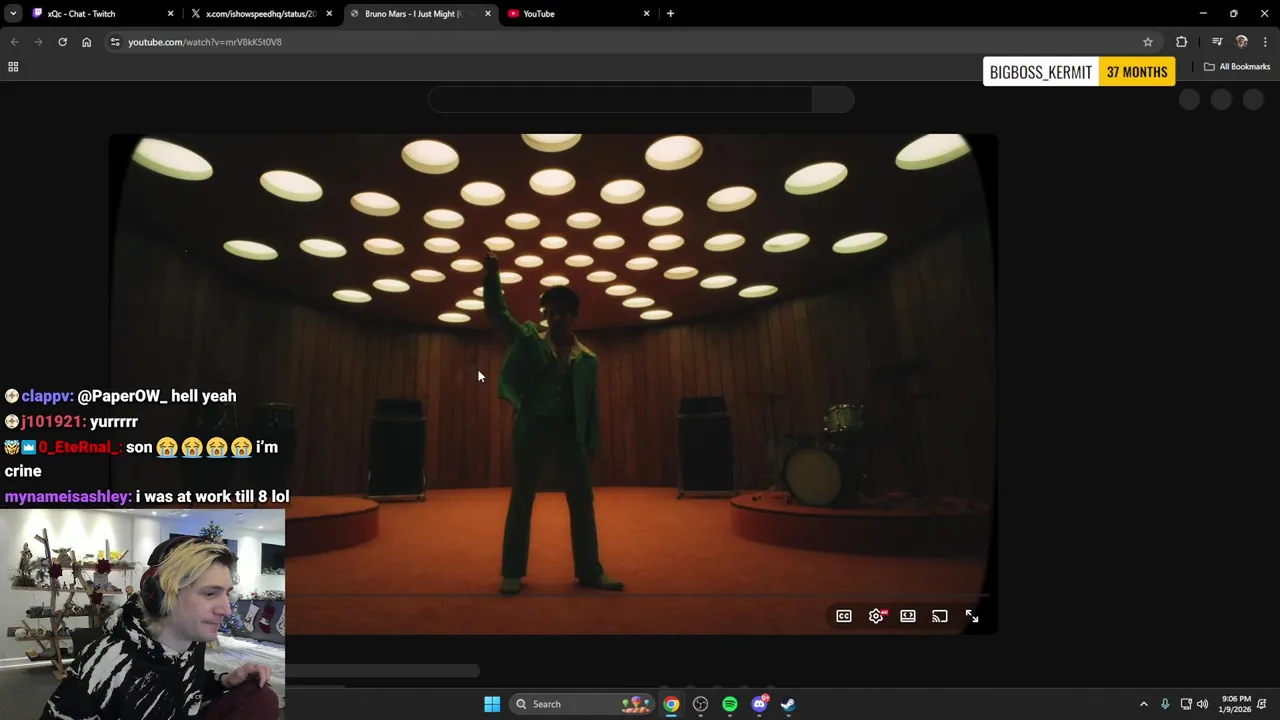Open Steam from the taskbar
This screenshot has width=1280, height=720.
coord(788,704)
